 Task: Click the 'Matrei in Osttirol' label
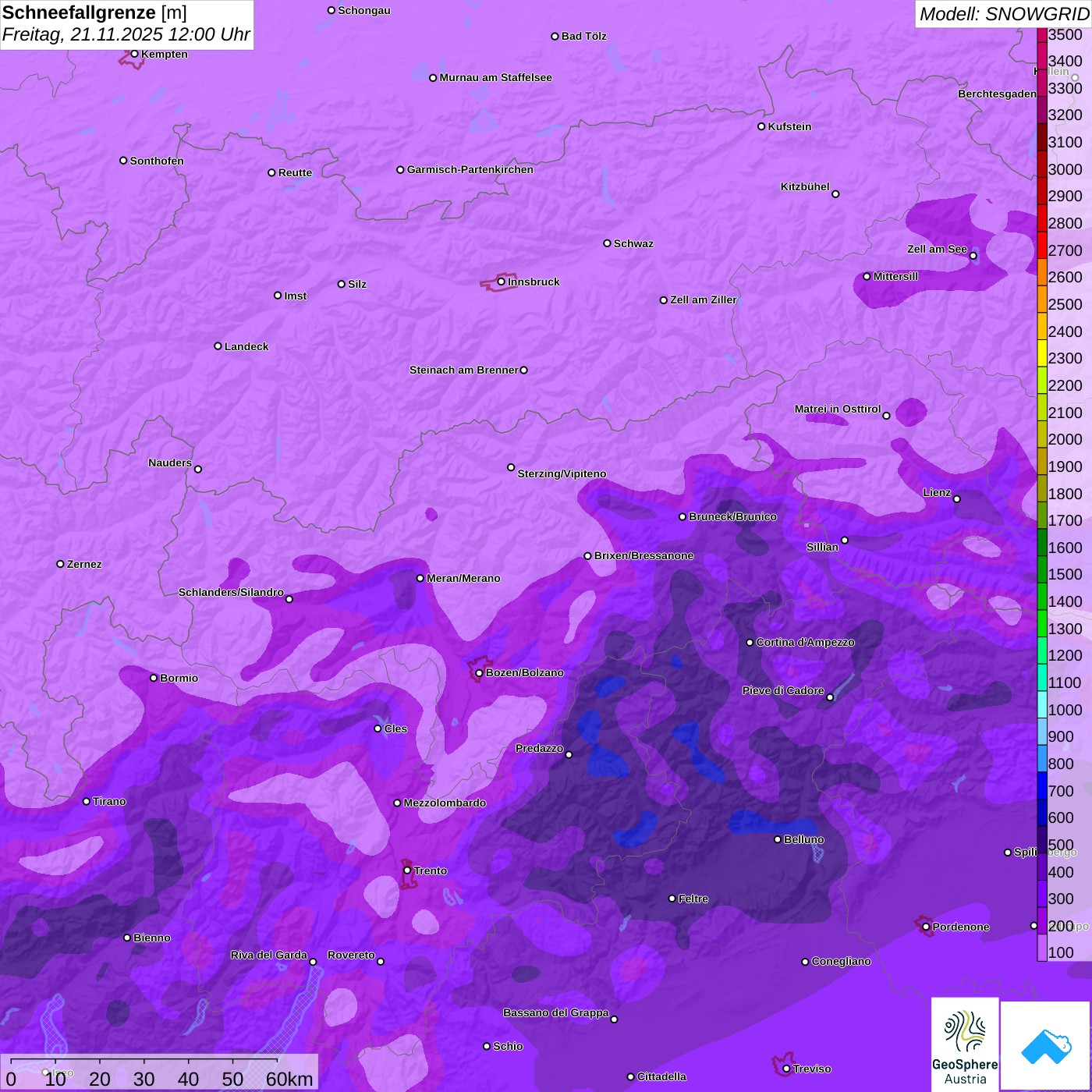click(838, 409)
